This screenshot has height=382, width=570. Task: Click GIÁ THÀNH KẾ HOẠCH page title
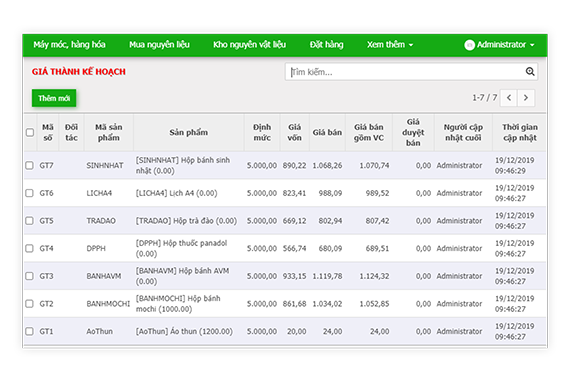79,72
